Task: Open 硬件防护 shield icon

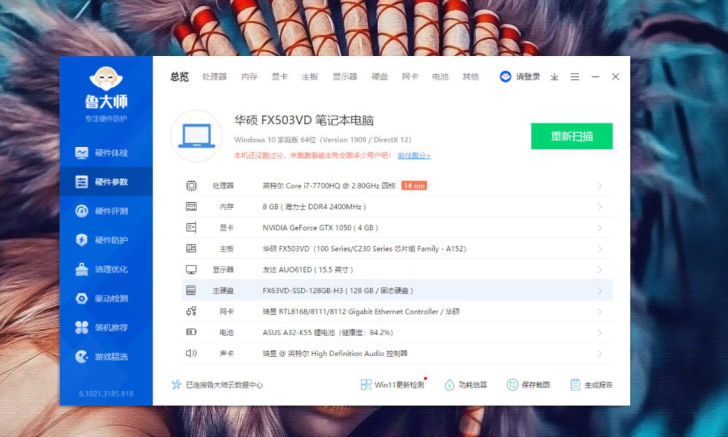Action: pos(82,240)
